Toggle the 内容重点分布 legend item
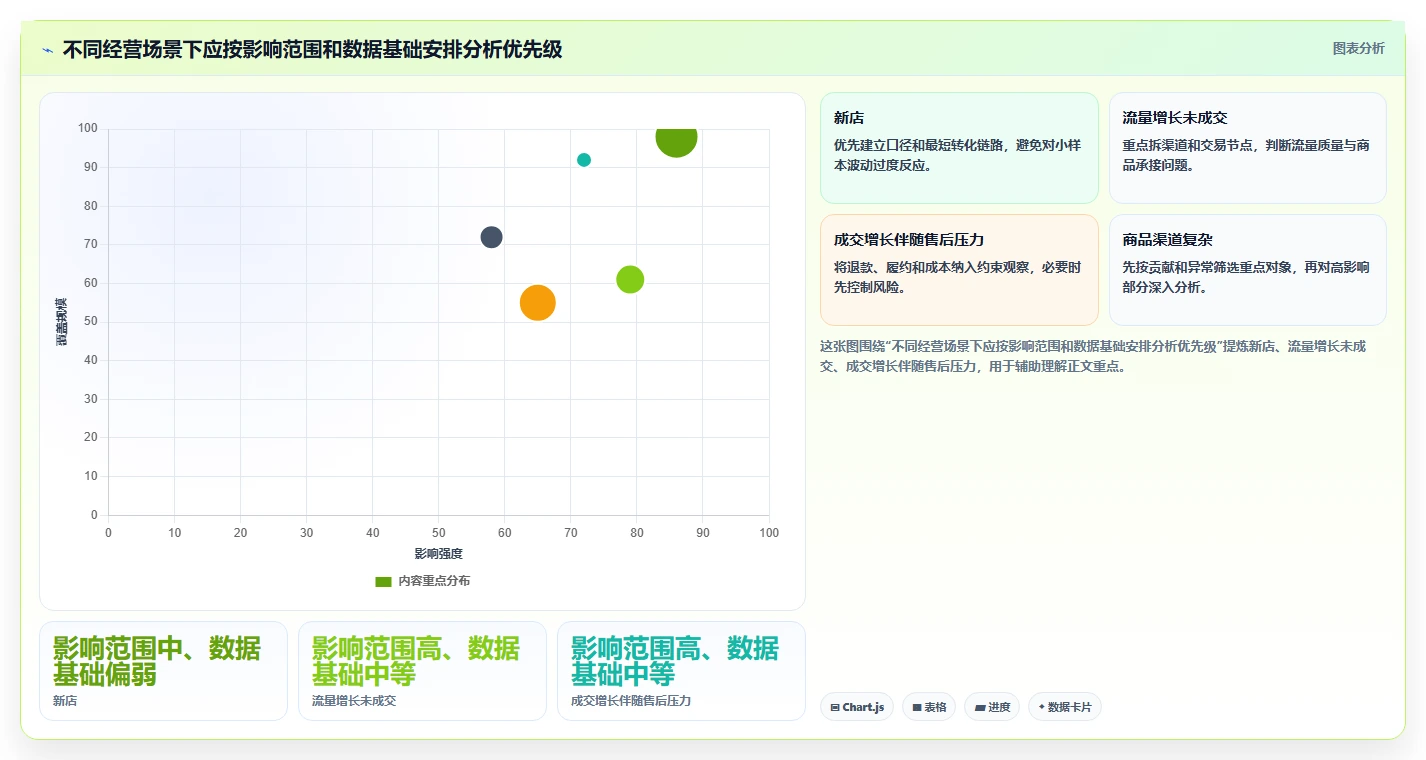 tap(422, 581)
